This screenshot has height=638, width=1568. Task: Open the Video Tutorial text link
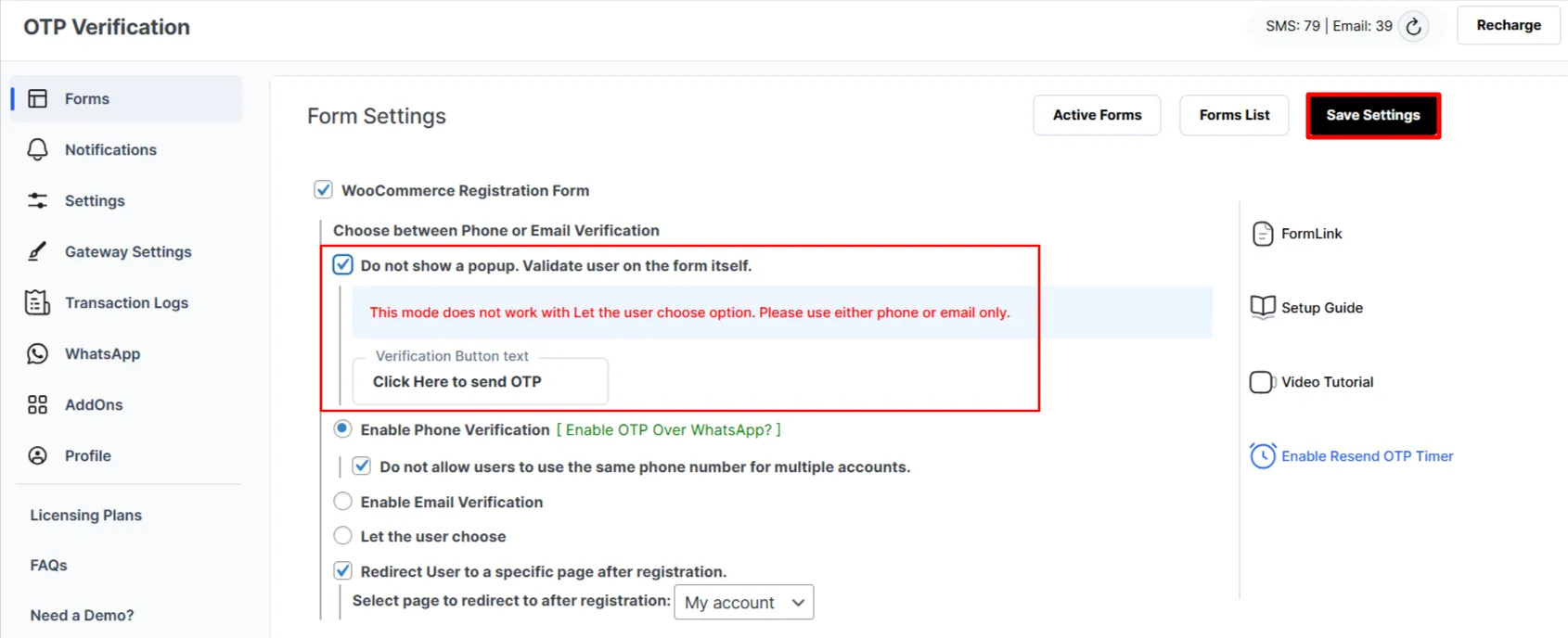point(1327,382)
